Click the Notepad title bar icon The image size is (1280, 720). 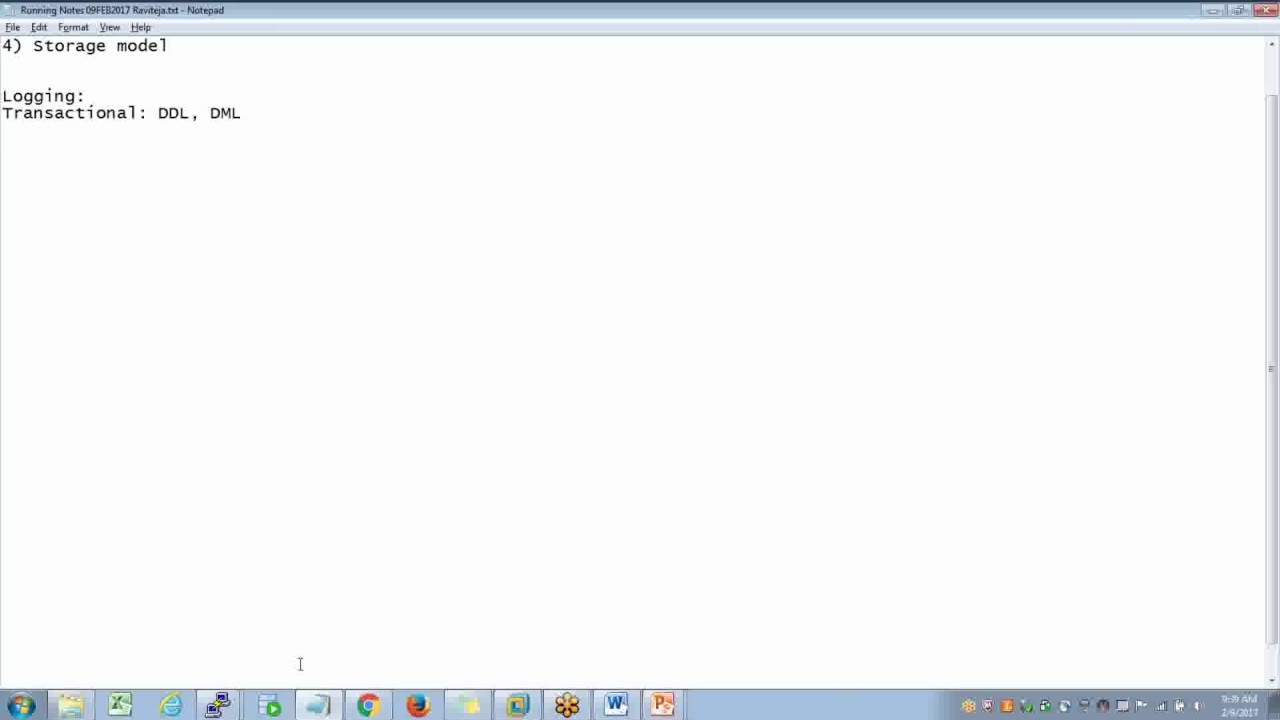(10, 10)
